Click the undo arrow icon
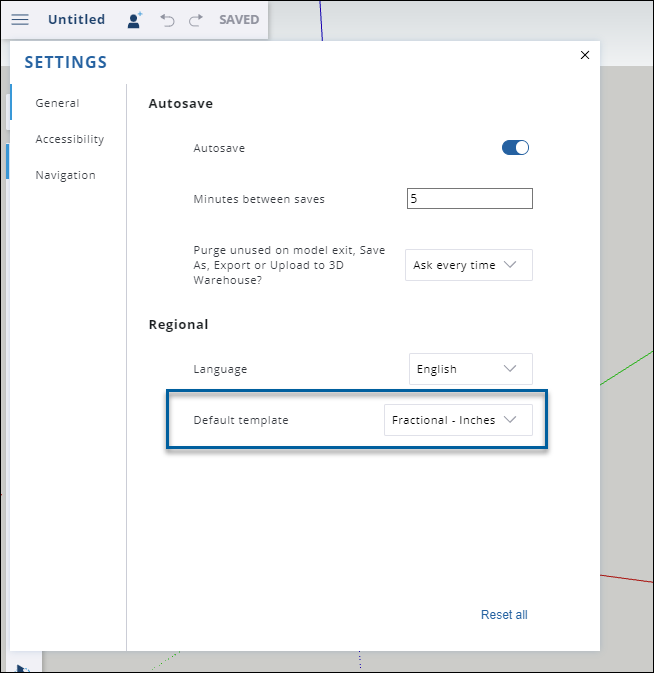Viewport: 654px width, 673px height. click(x=167, y=20)
